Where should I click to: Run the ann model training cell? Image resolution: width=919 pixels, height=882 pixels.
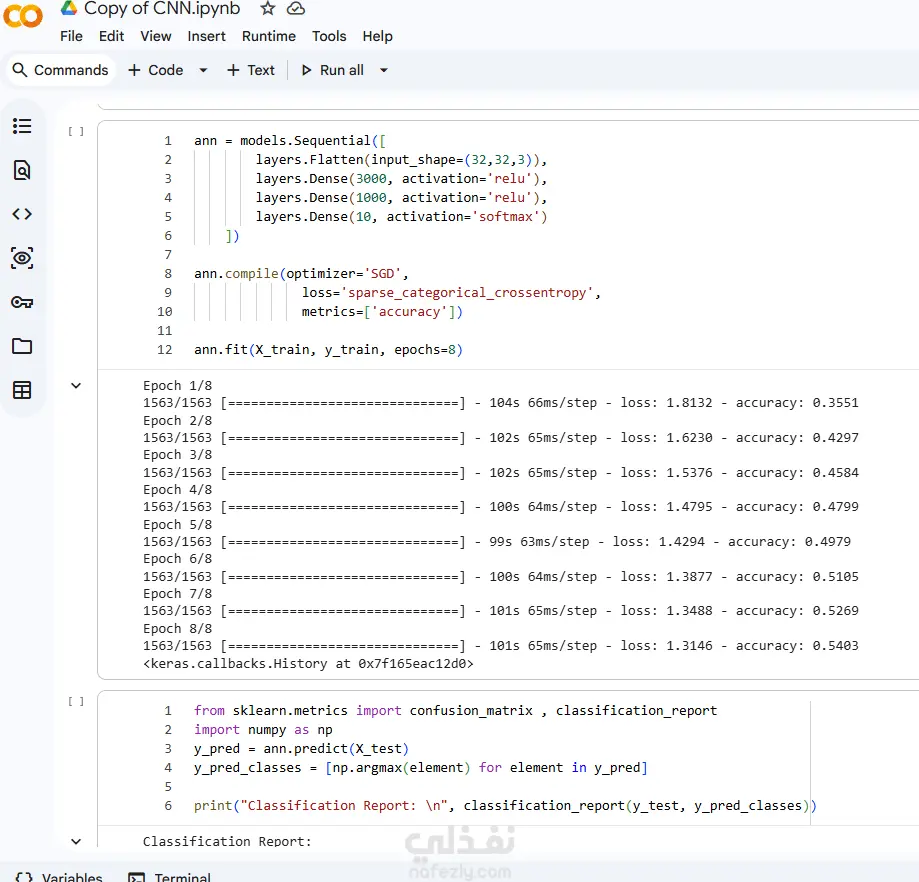76,131
